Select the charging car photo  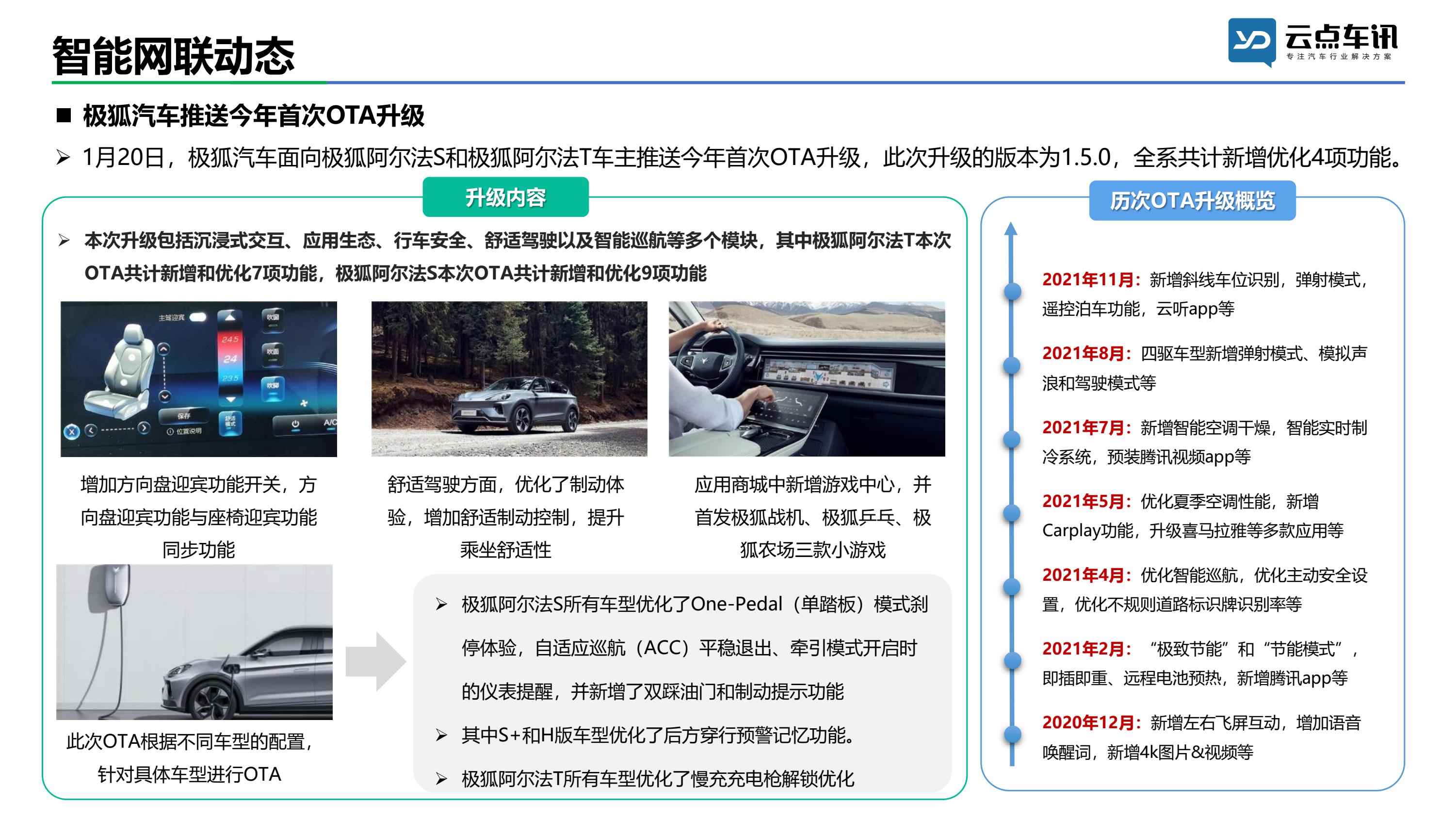[194, 642]
